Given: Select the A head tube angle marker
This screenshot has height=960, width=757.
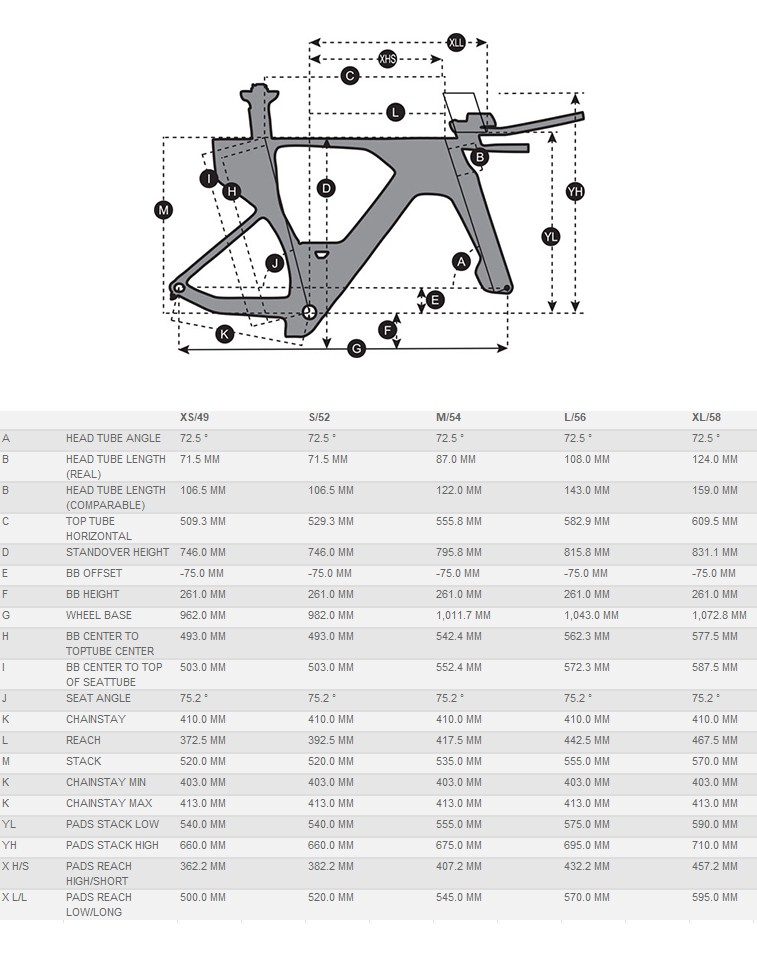Looking at the screenshot, I should (x=461, y=262).
